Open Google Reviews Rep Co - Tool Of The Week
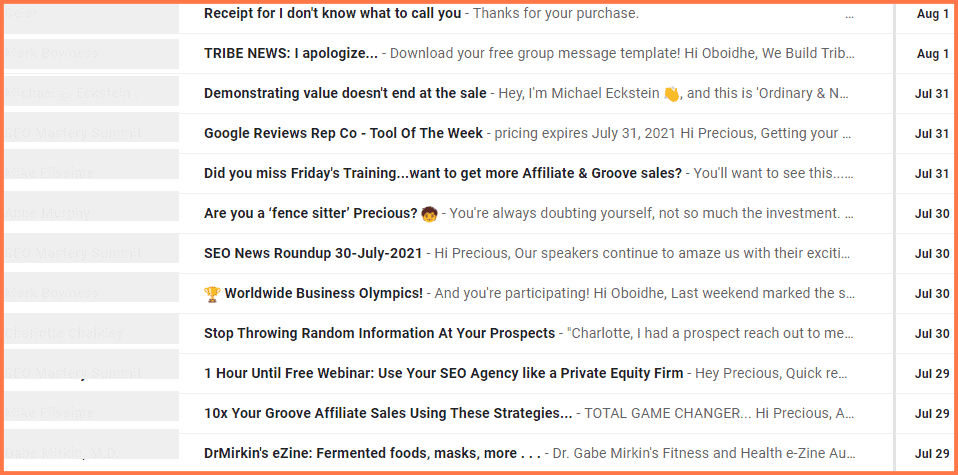This screenshot has width=958, height=475. [343, 133]
